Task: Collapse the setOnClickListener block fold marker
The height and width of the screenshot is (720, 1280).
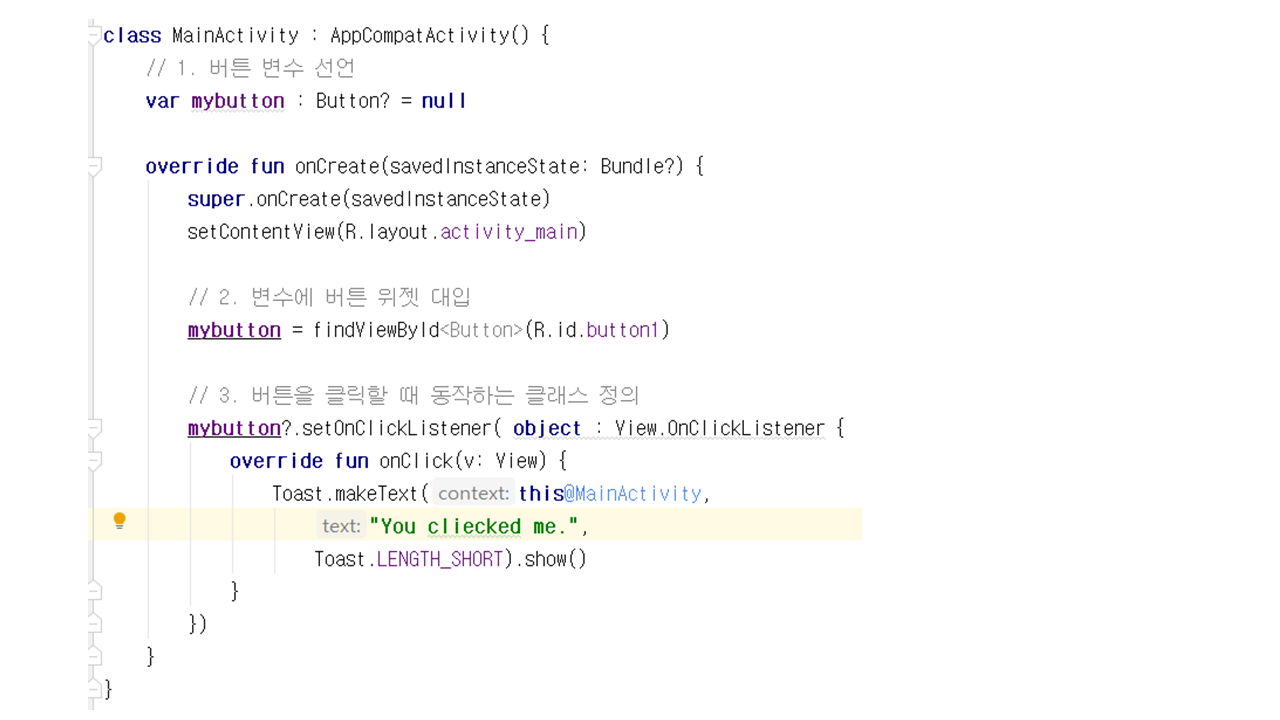Action: (x=94, y=428)
